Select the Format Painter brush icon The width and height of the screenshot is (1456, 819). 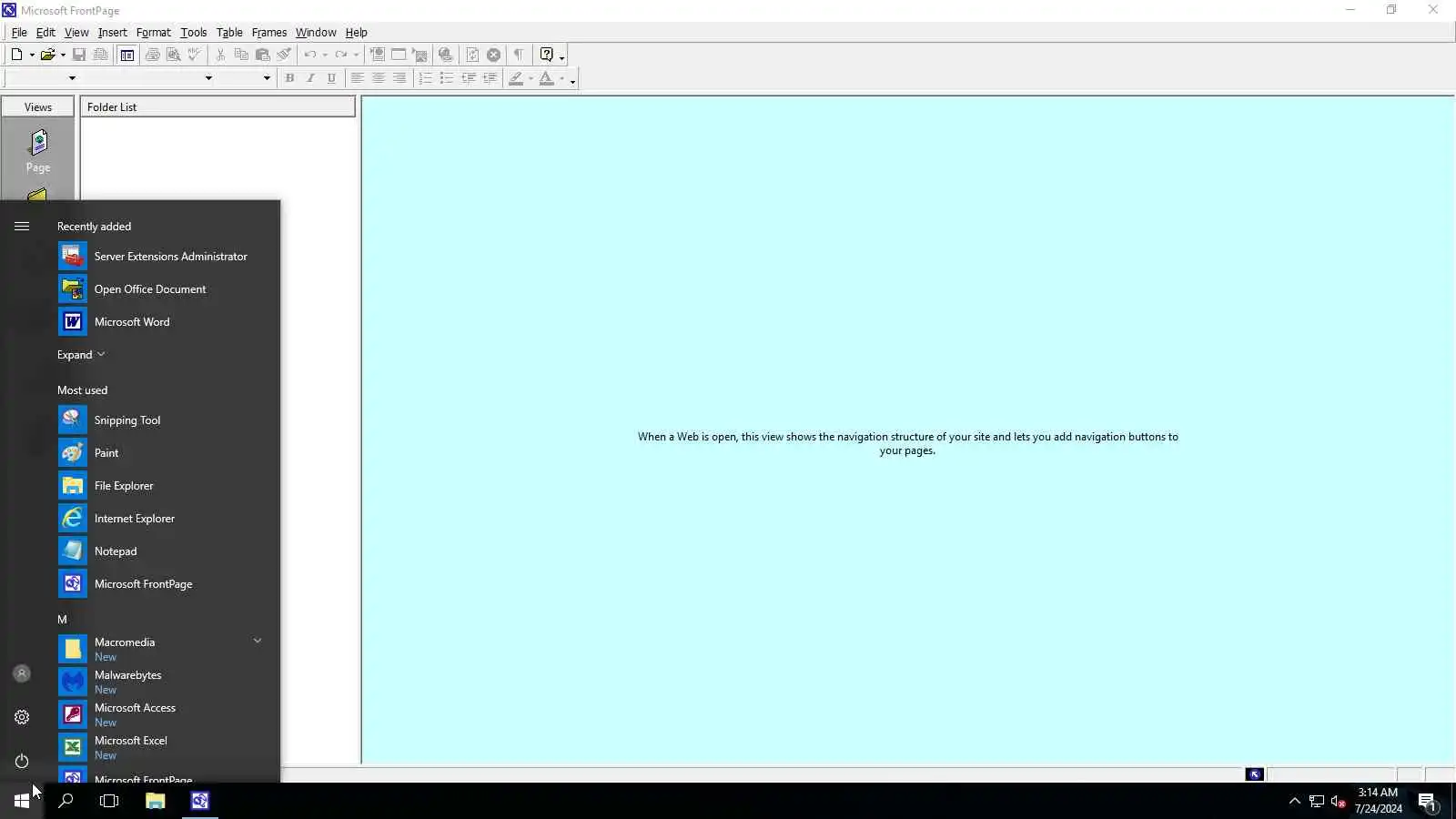pos(284,55)
